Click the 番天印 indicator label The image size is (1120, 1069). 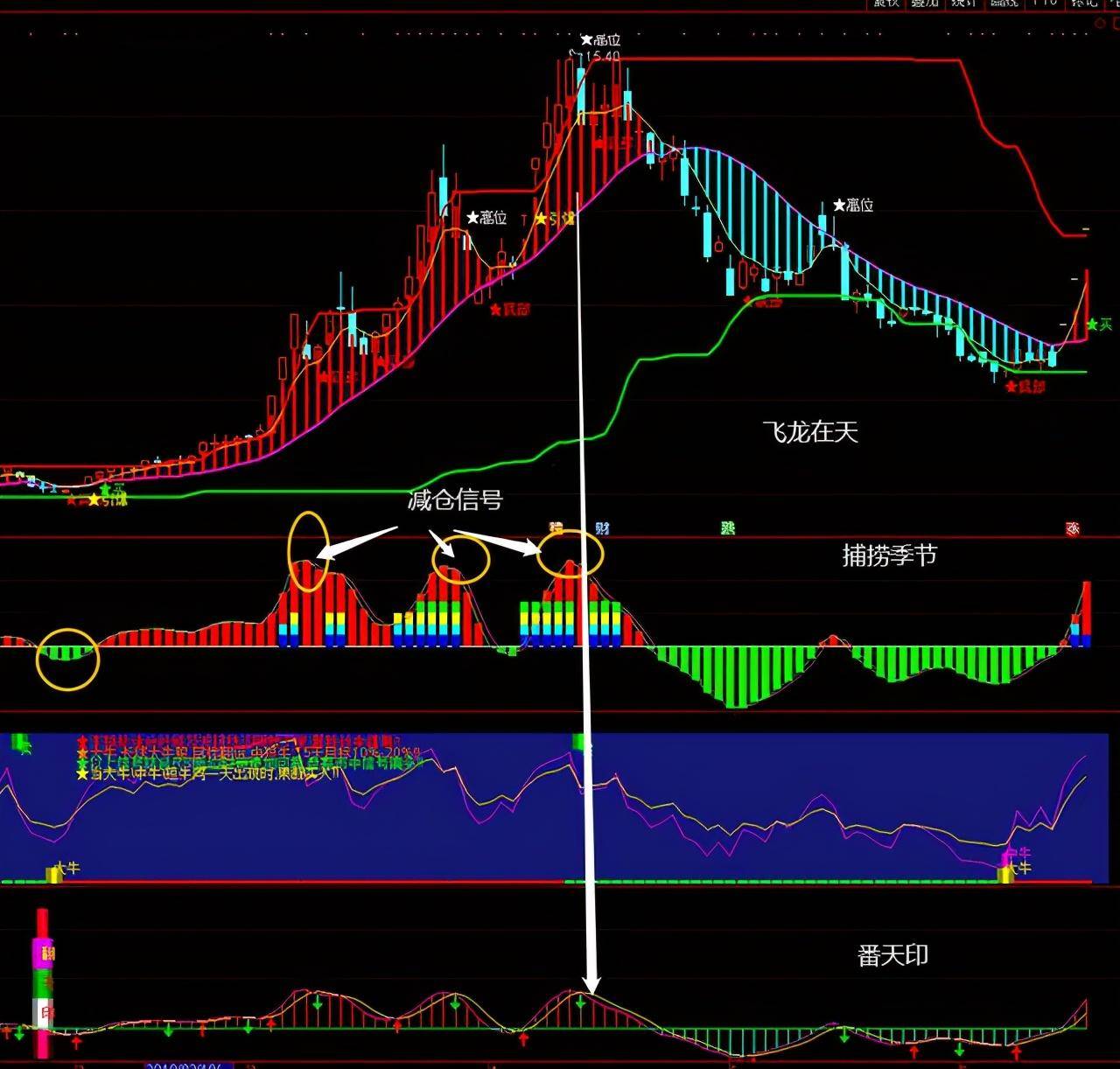pos(893,955)
